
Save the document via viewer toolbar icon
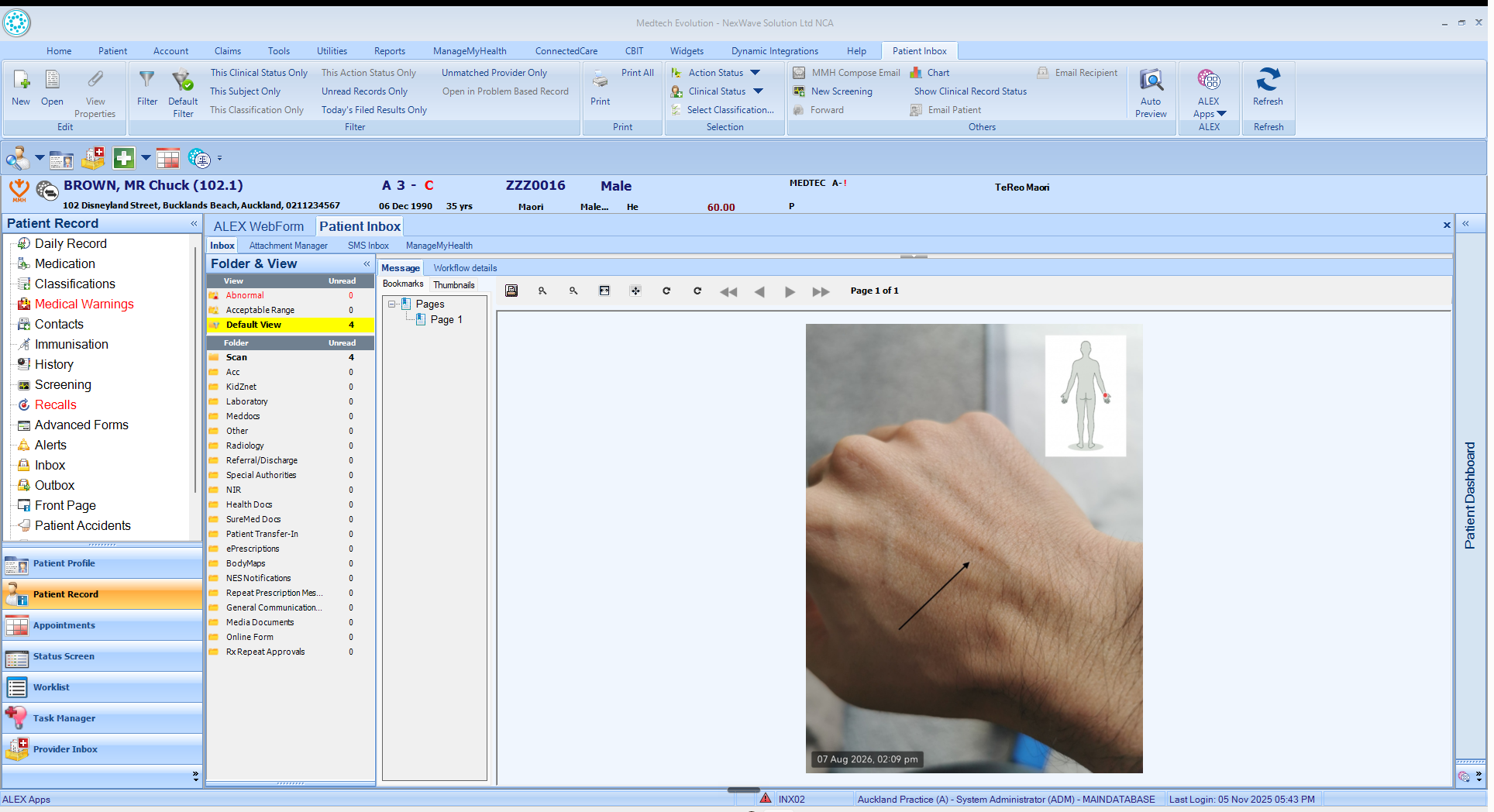coord(511,291)
